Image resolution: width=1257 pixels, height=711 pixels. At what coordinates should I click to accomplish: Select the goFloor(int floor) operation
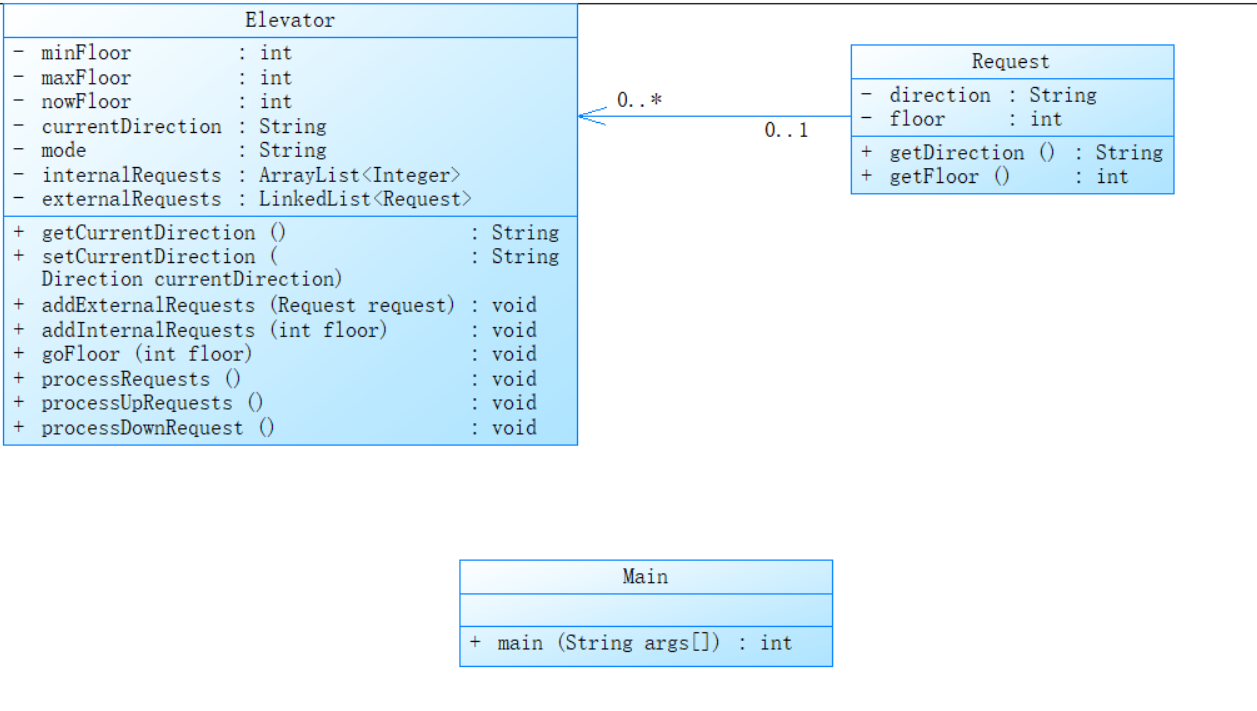tap(147, 354)
